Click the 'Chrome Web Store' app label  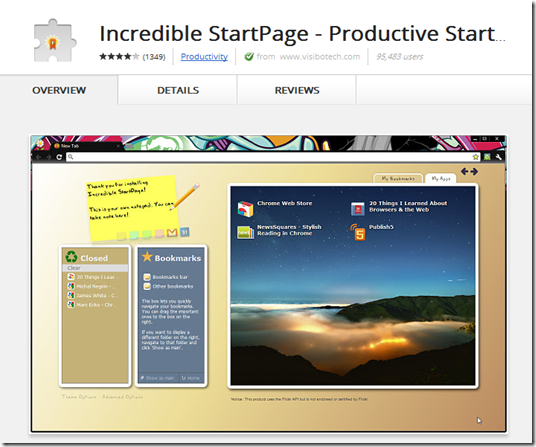(284, 203)
